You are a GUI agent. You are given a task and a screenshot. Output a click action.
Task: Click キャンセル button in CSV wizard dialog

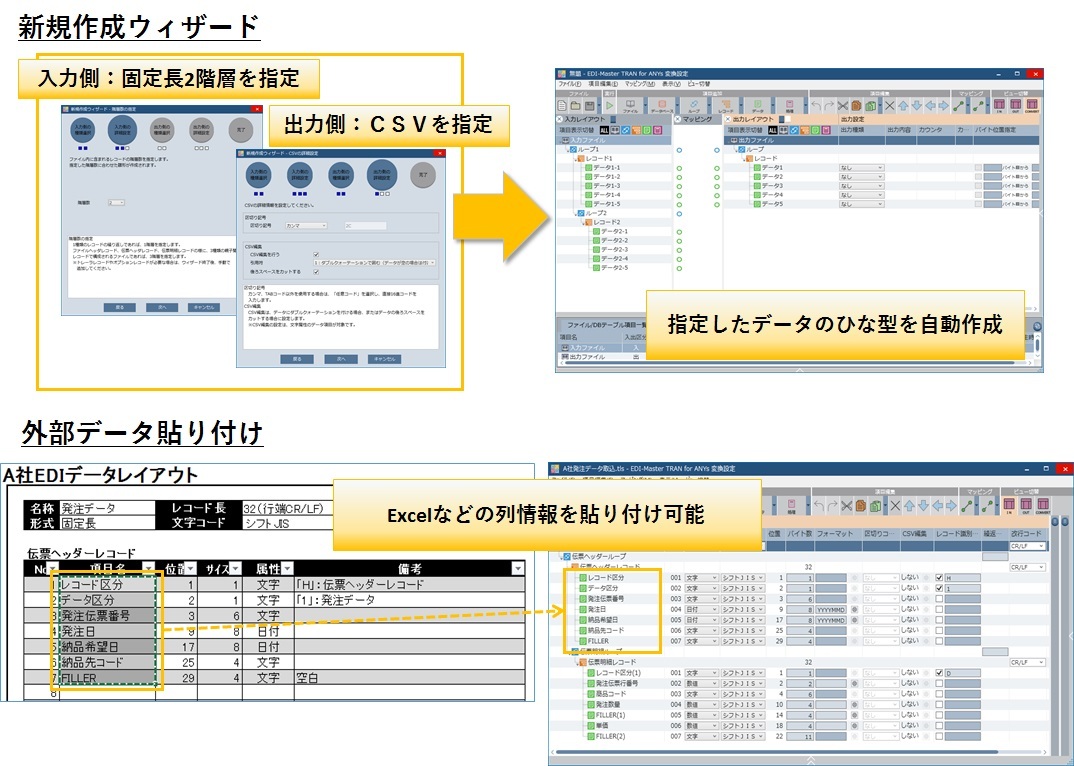(x=384, y=358)
